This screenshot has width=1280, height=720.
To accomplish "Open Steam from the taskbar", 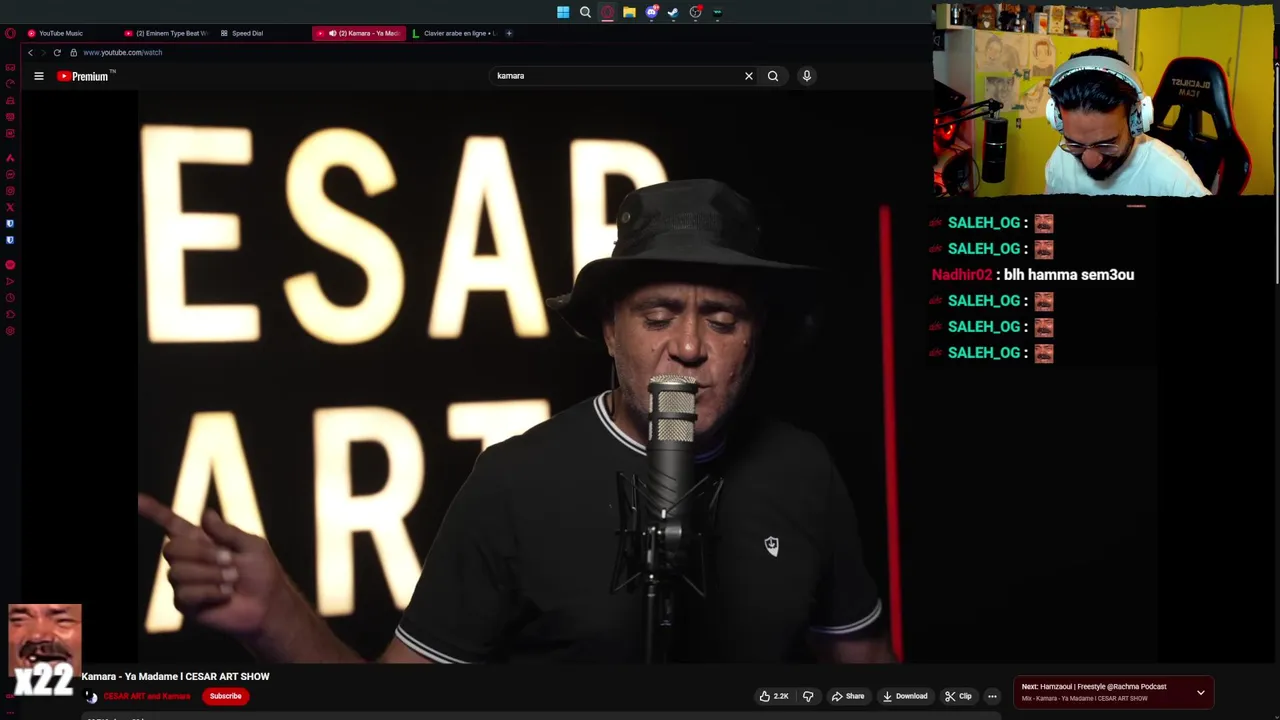I will point(673,13).
